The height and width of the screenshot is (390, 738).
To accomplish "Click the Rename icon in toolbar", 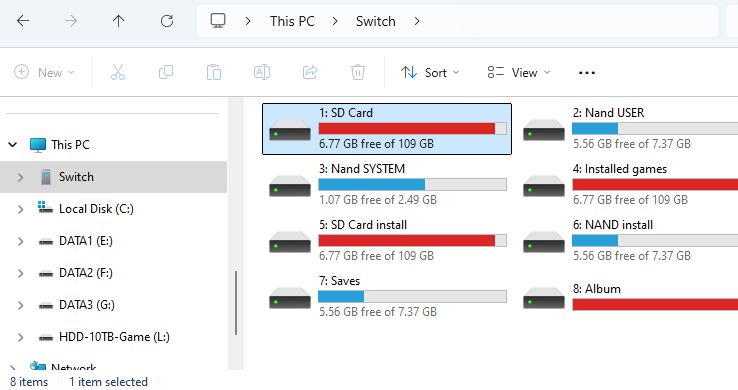I will [x=262, y=72].
